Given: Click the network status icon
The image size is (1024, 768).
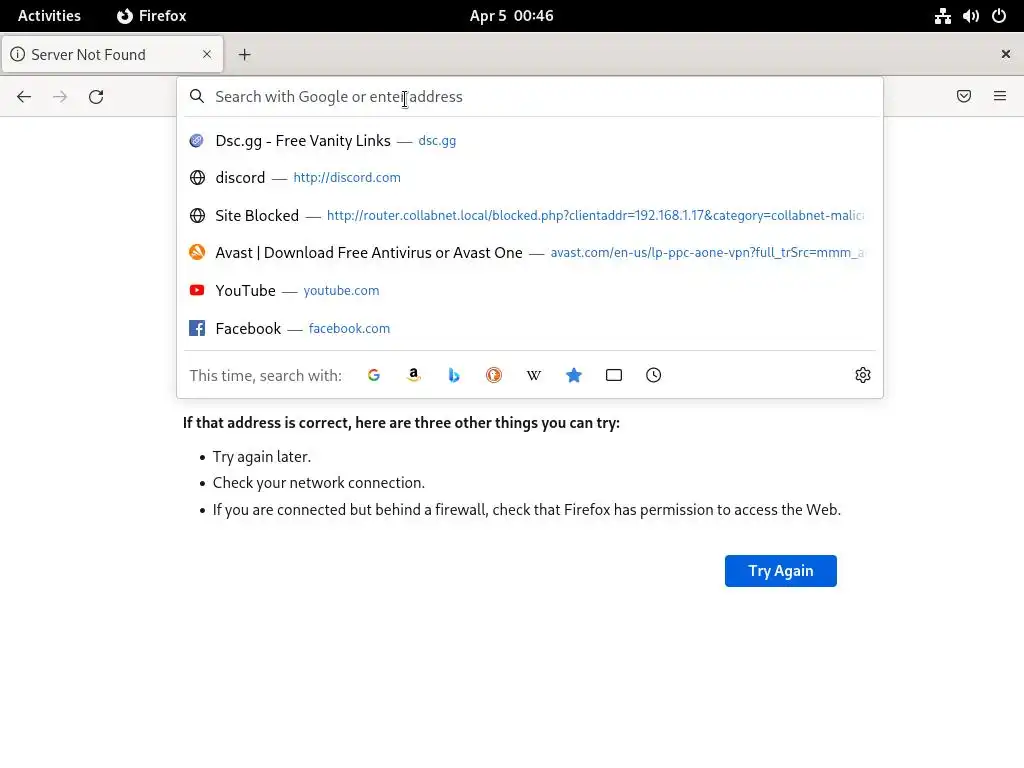Looking at the screenshot, I should (942, 16).
